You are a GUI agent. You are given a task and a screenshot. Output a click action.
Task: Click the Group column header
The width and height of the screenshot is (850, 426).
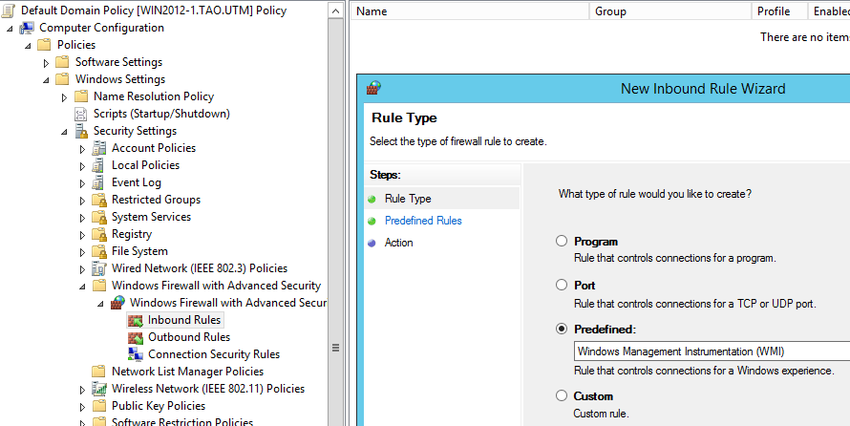click(x=671, y=11)
